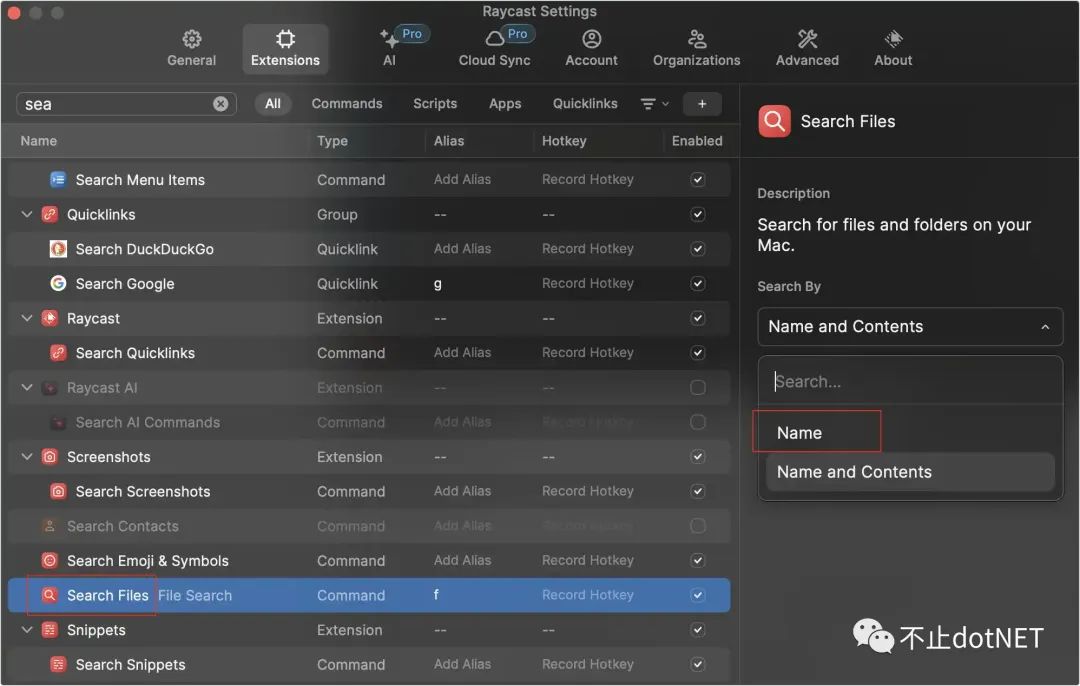
Task: Clear the 'sea' search field
Action: tap(220, 104)
